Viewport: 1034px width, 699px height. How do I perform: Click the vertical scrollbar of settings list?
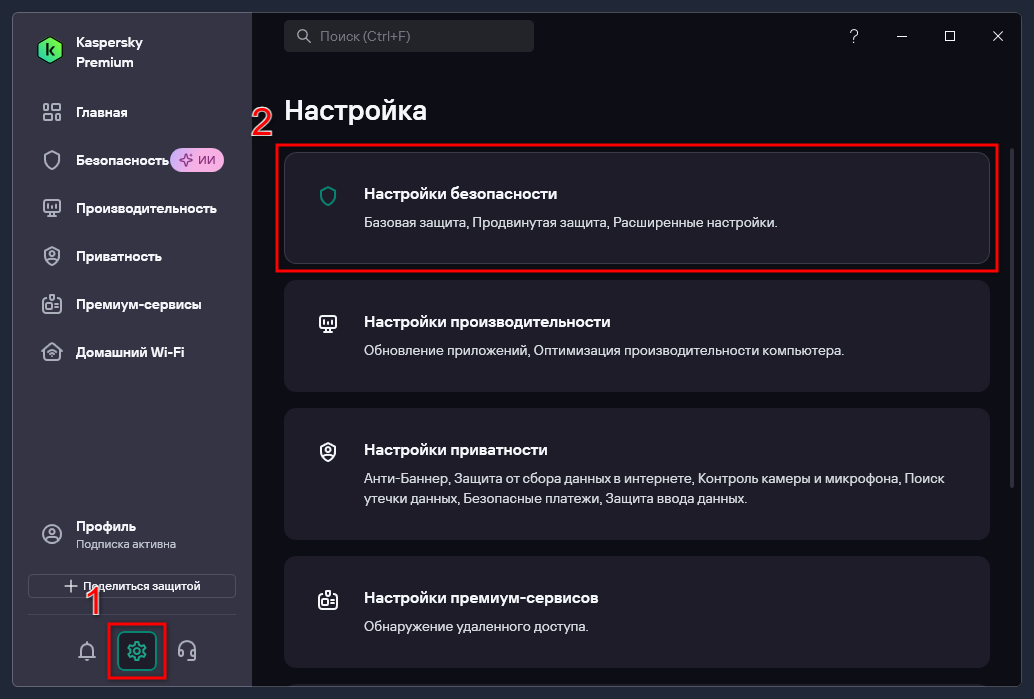coord(1012,318)
